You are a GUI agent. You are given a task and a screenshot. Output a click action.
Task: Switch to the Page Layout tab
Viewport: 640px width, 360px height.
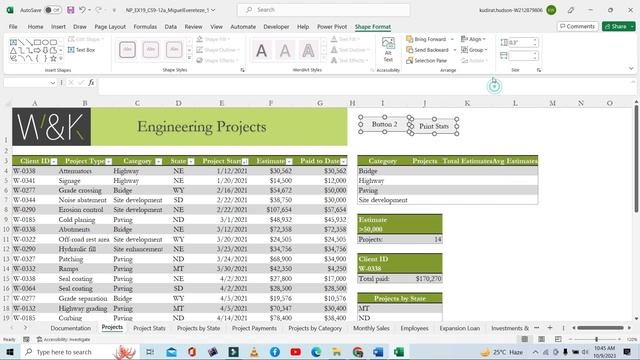click(110, 27)
